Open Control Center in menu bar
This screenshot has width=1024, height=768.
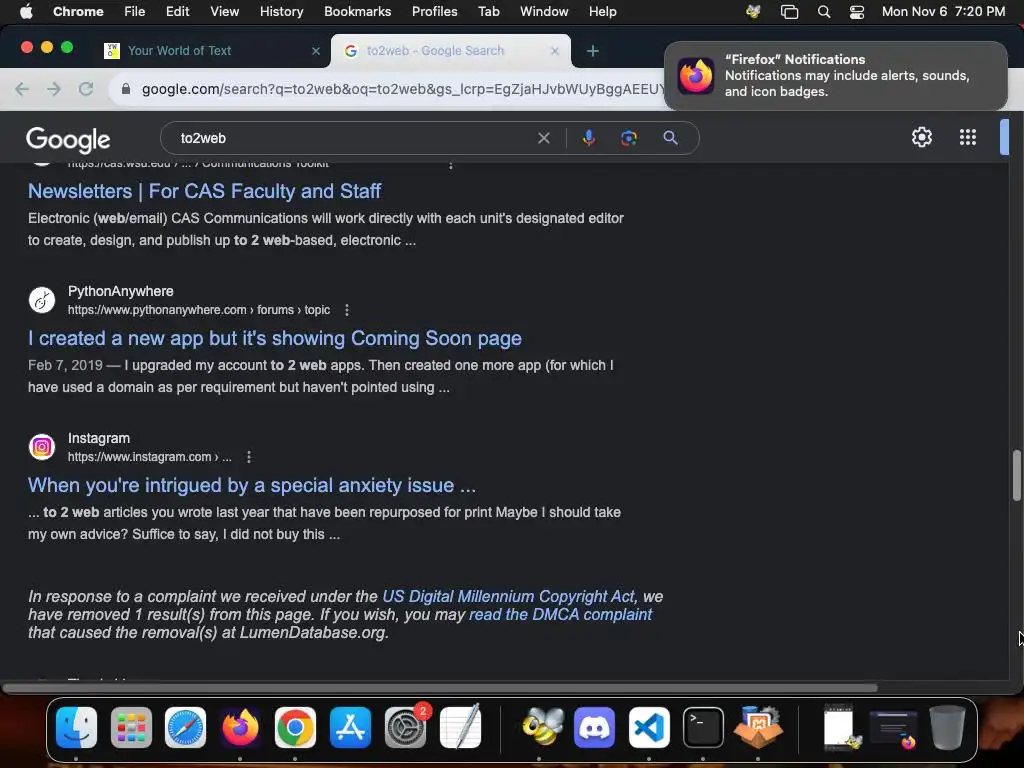[x=857, y=12]
